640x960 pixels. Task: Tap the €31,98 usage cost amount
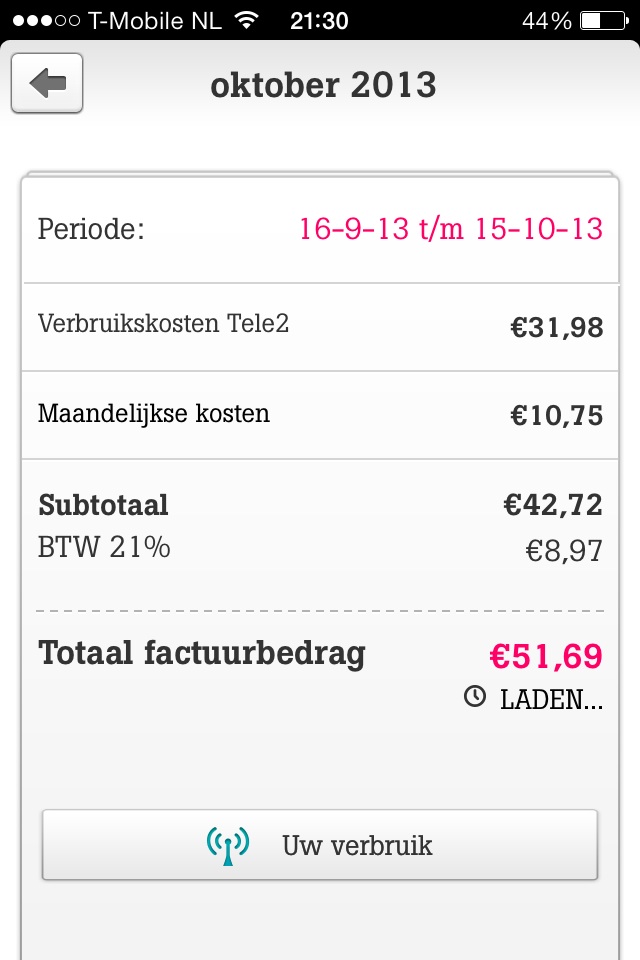[556, 327]
